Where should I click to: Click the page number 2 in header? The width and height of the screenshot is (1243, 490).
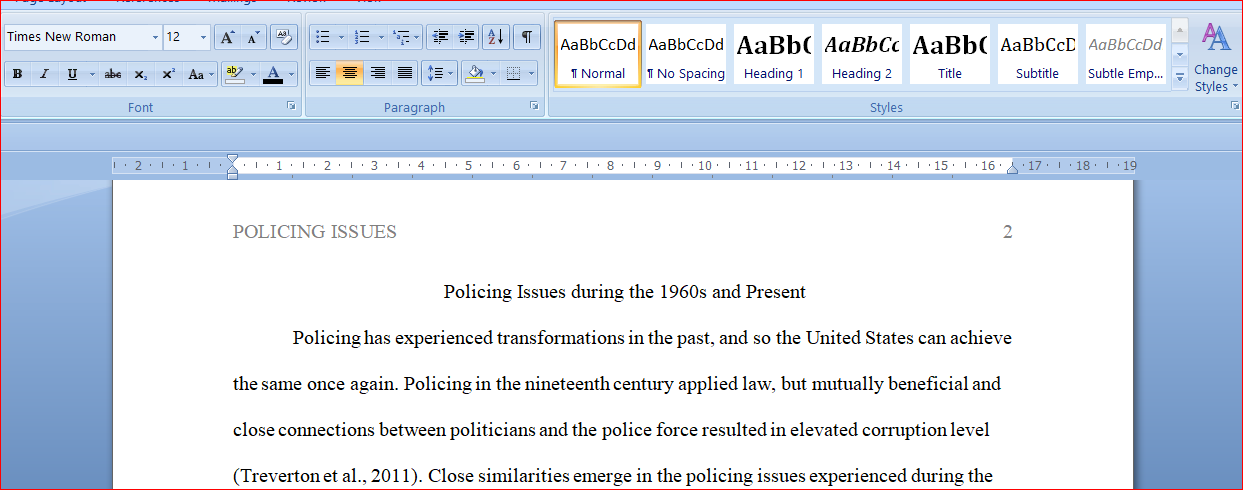point(1008,232)
